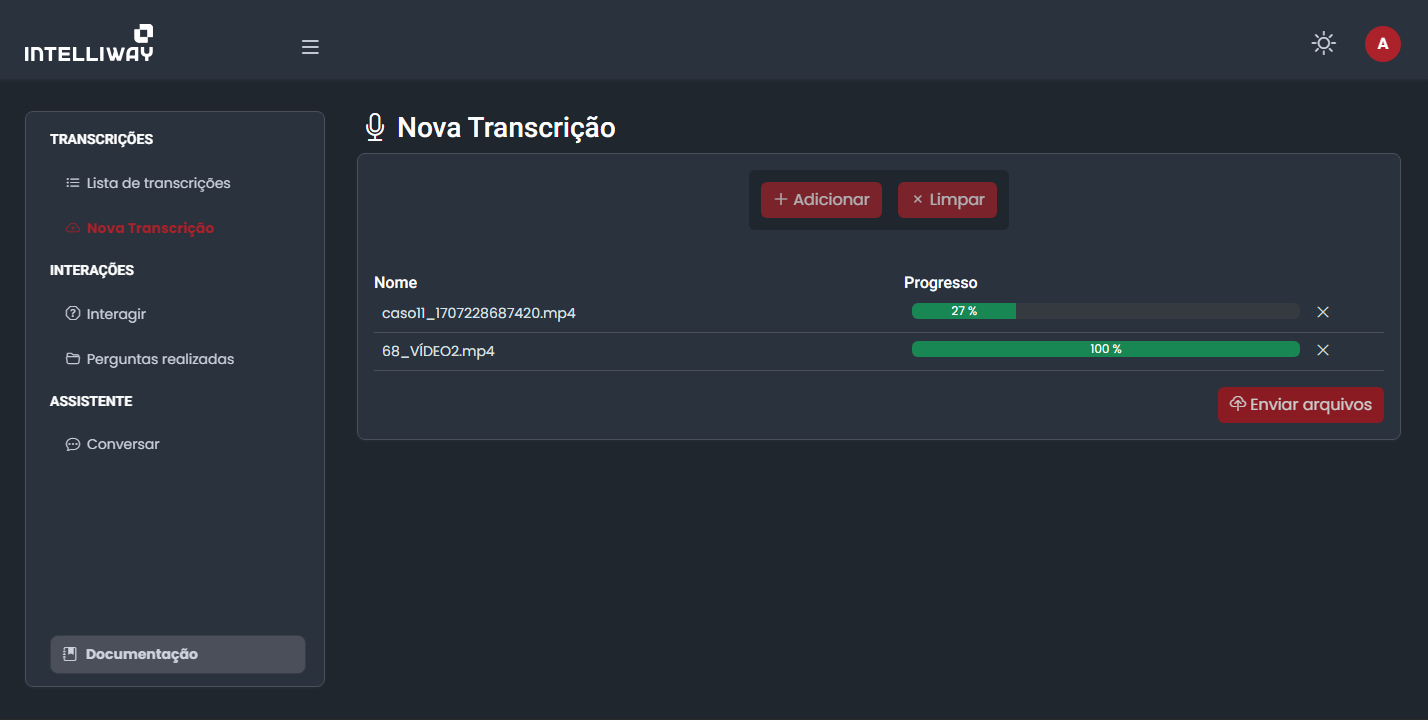The width and height of the screenshot is (1428, 720).
Task: Open Perguntas realizadas
Action: tap(160, 359)
